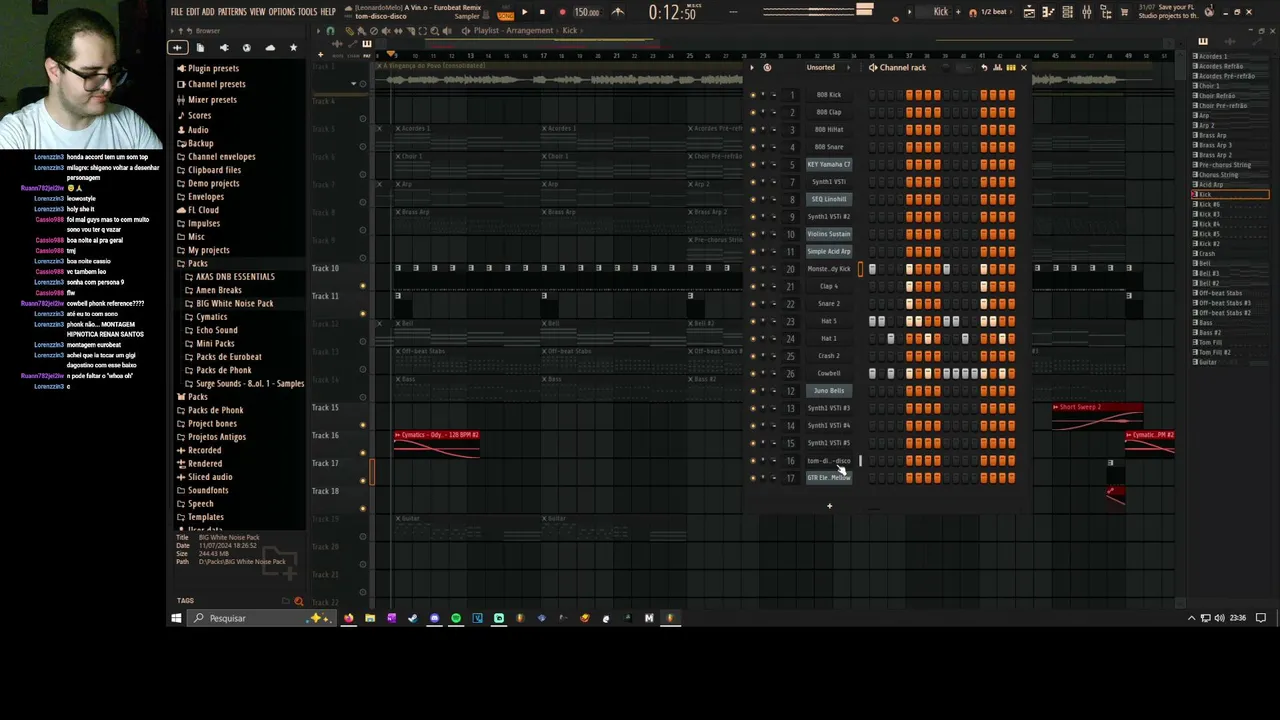This screenshot has width=1280, height=720.
Task: Click the Cowbell channel volume knob
Action: 773,373
